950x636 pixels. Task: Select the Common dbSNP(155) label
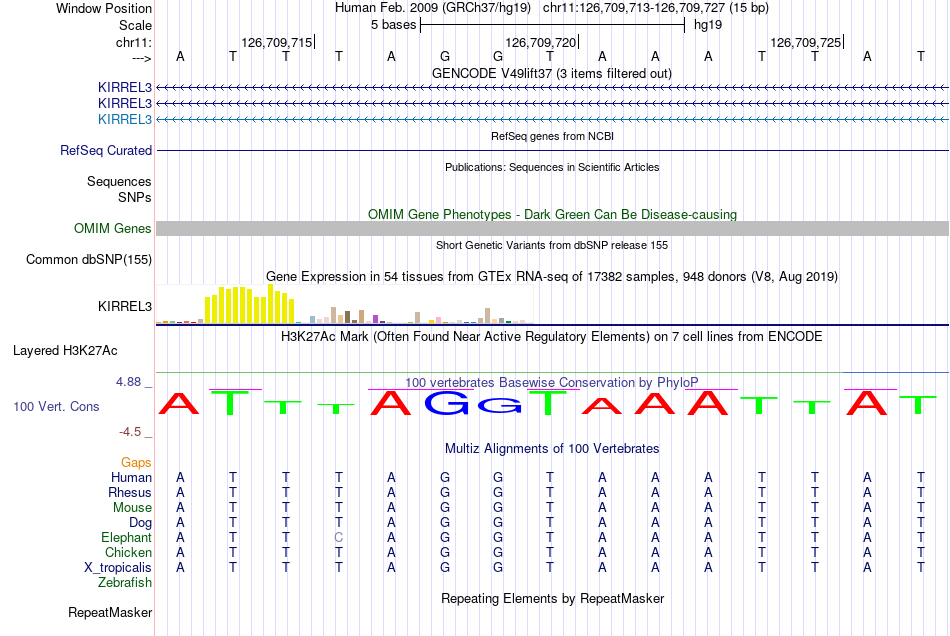(89, 259)
